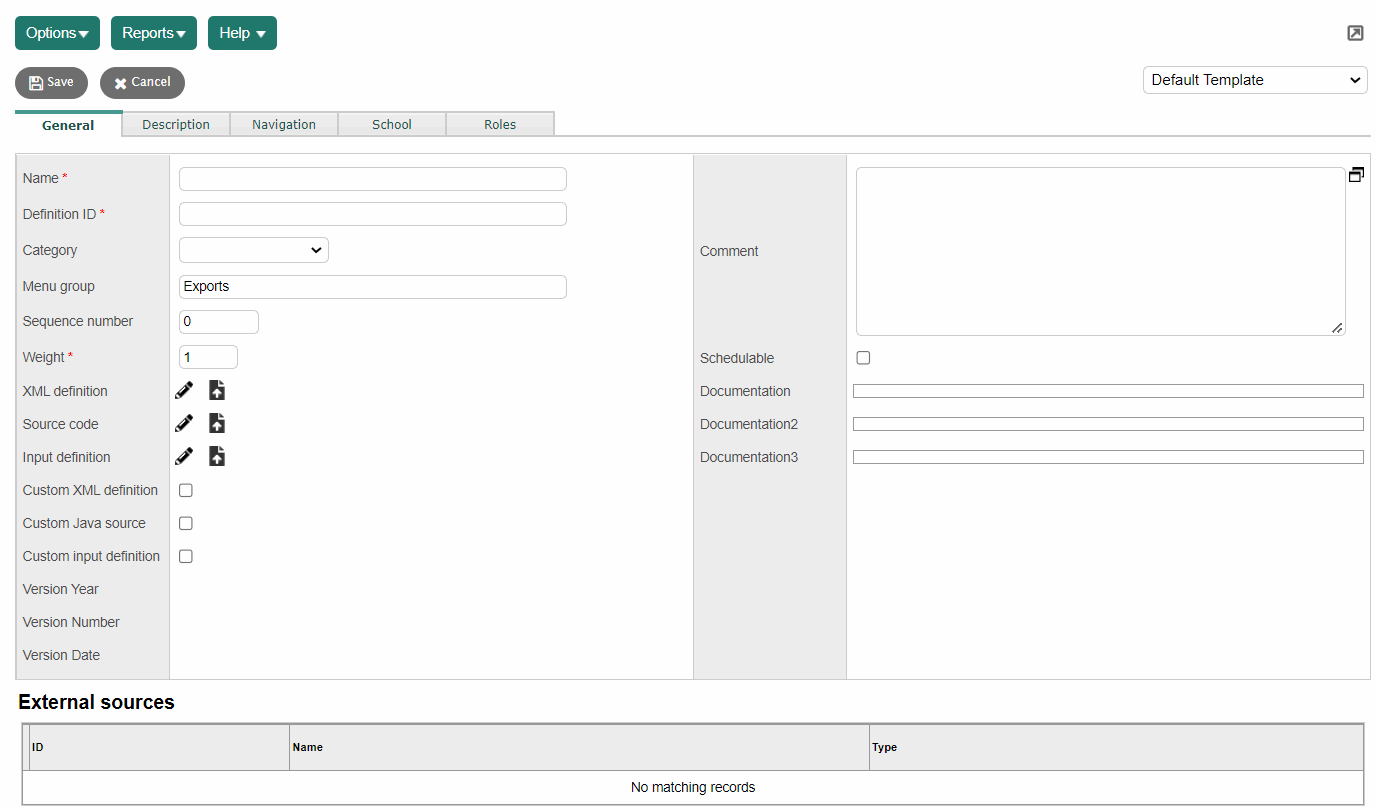
Task: Tick the Custom input definition checkbox
Action: pyautogui.click(x=186, y=556)
